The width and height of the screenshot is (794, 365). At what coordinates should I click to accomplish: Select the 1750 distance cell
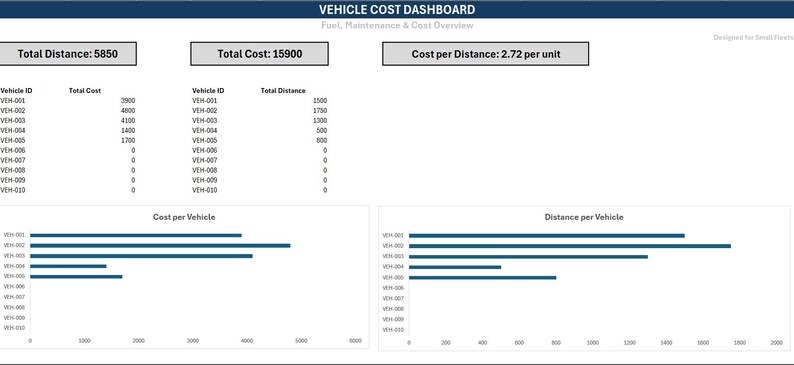coord(320,110)
